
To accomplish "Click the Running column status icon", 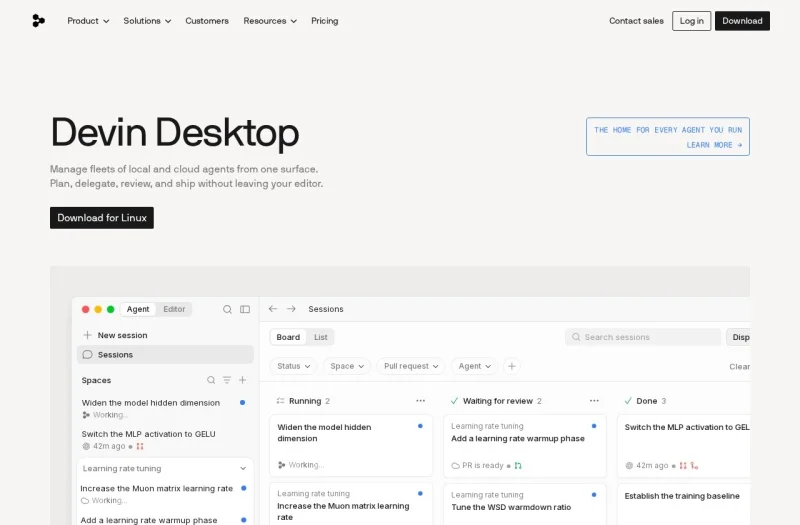I will pos(280,401).
